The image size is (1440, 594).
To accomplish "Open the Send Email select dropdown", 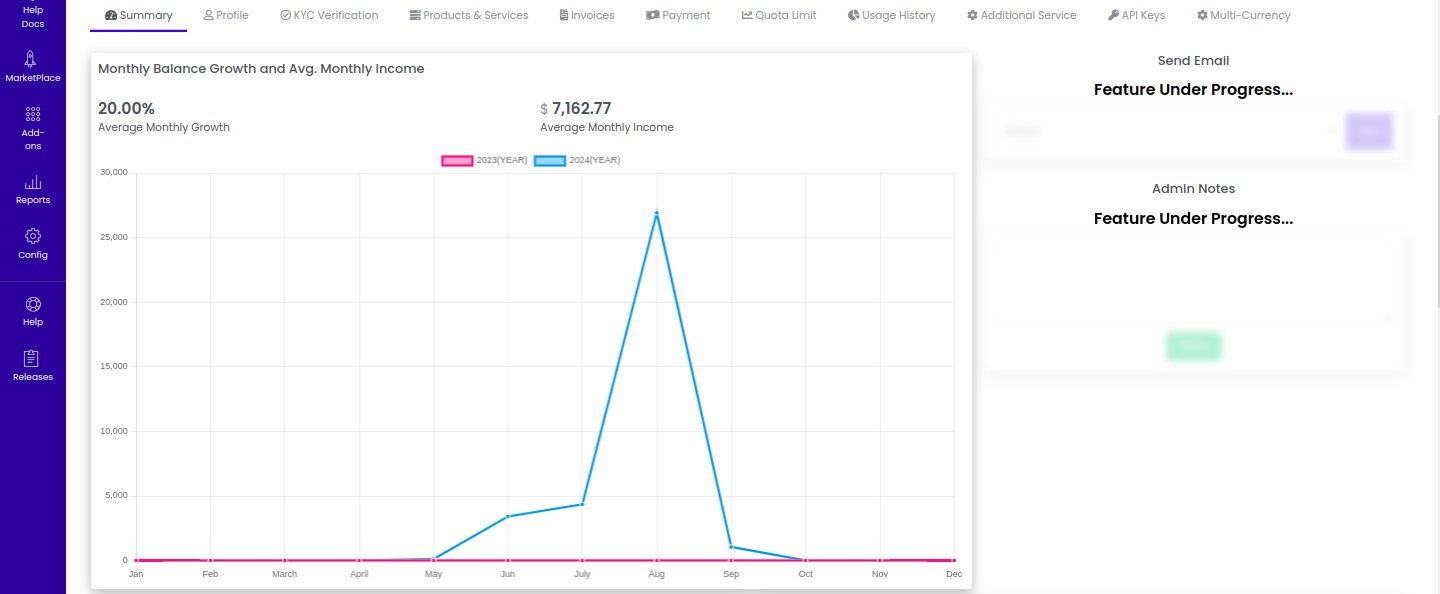I will (1166, 131).
